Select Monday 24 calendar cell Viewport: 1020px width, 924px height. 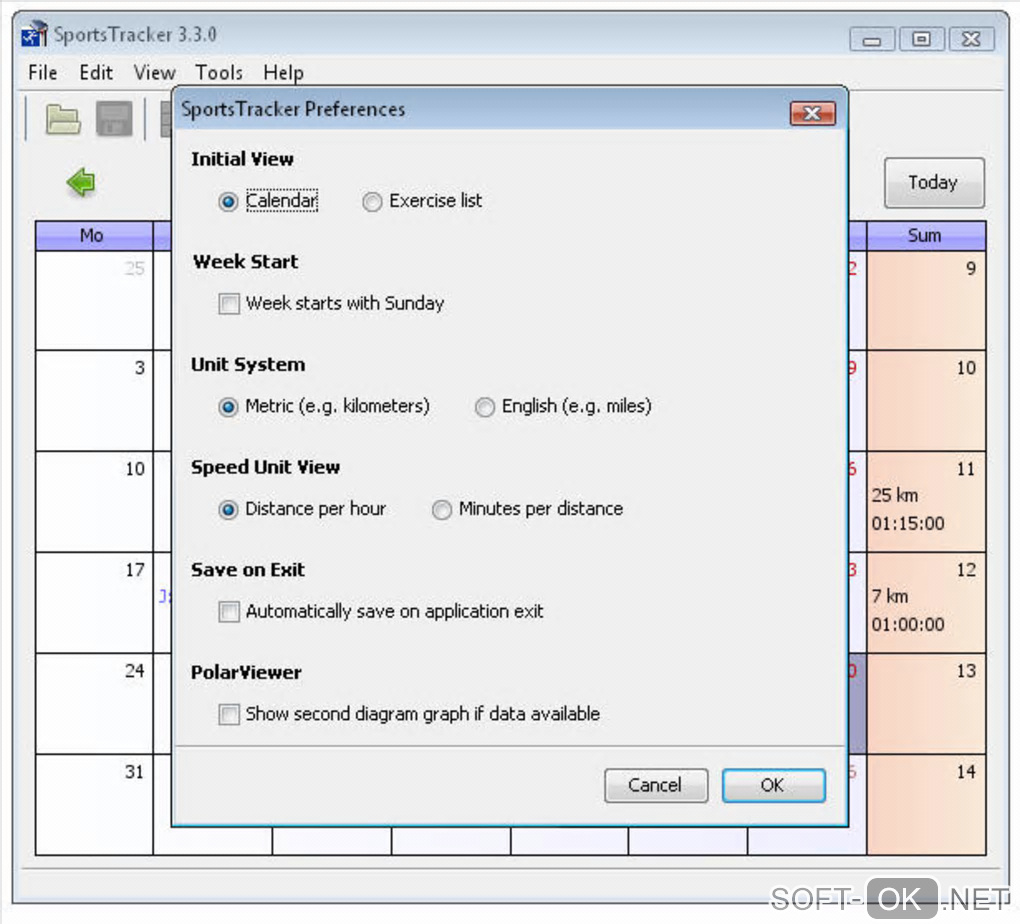pyautogui.click(x=94, y=703)
